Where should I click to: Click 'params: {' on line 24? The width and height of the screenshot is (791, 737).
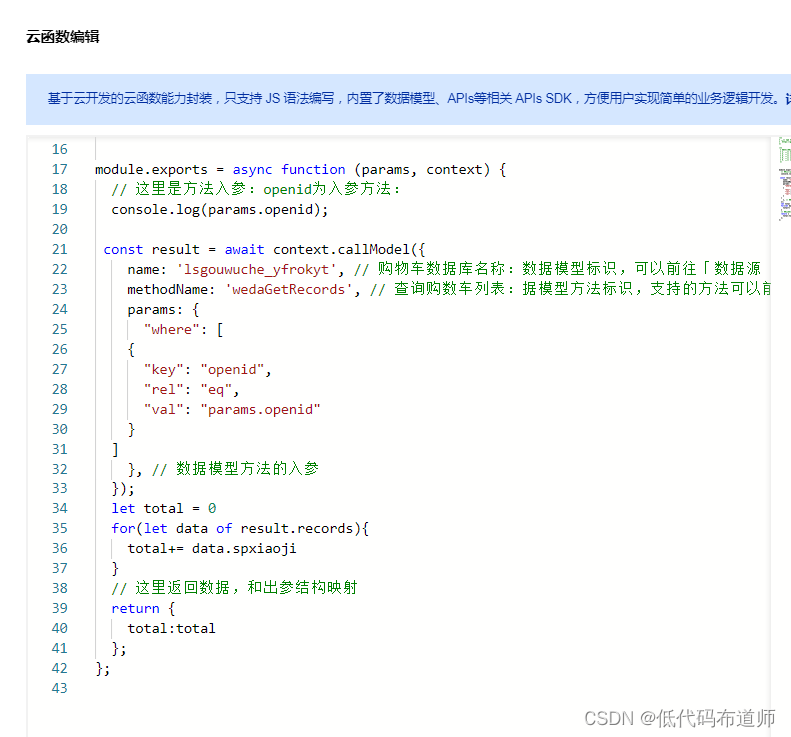click(163, 309)
